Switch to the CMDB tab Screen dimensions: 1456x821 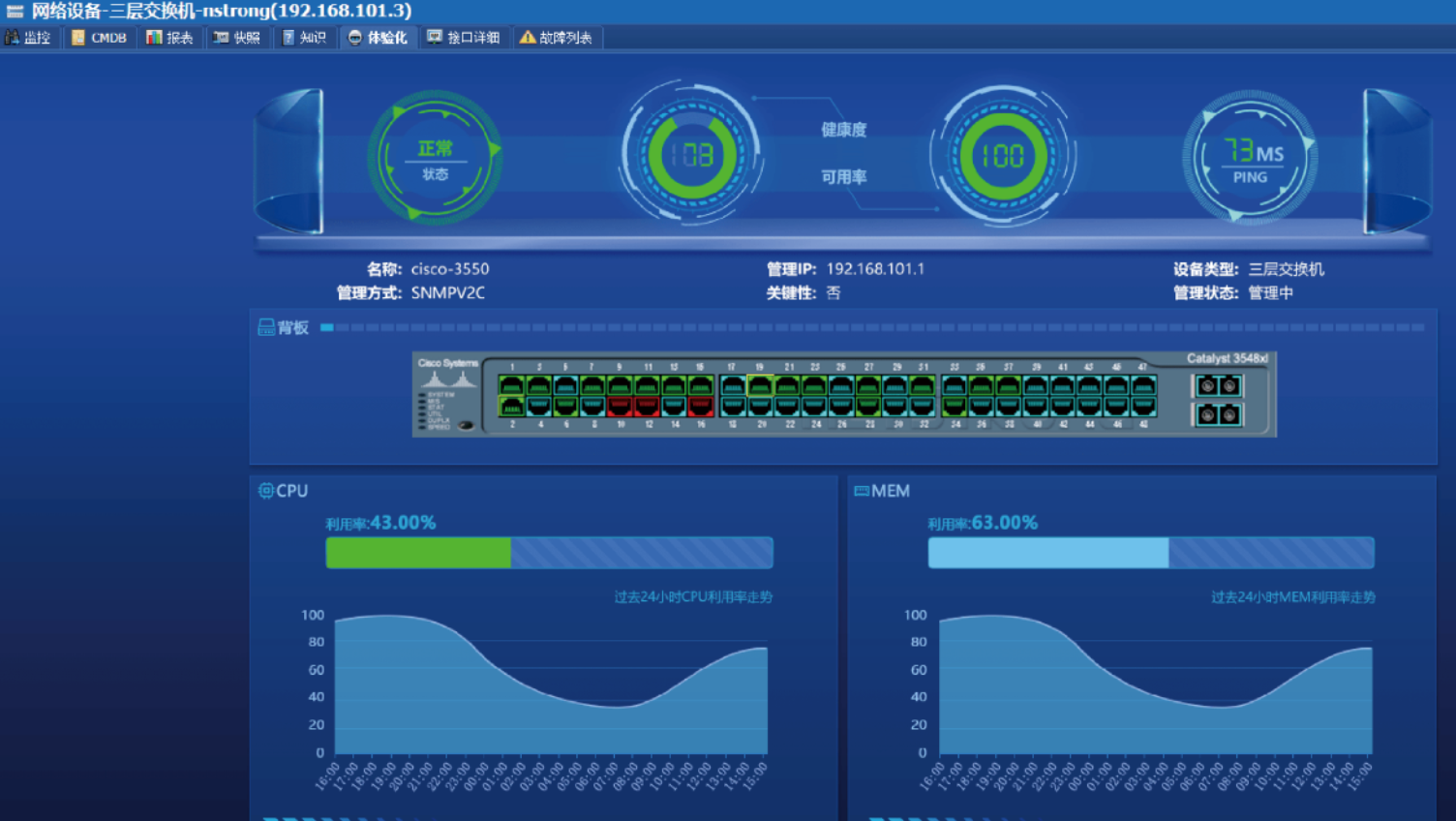(x=99, y=38)
